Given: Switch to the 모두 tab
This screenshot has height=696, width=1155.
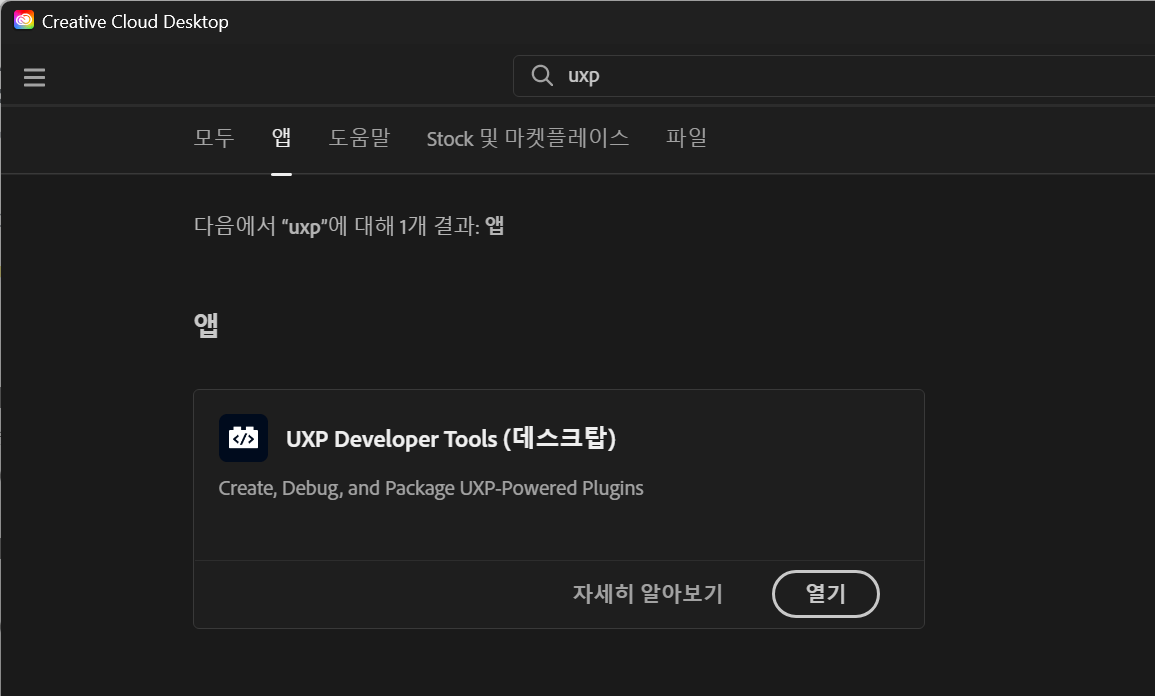Looking at the screenshot, I should point(214,138).
